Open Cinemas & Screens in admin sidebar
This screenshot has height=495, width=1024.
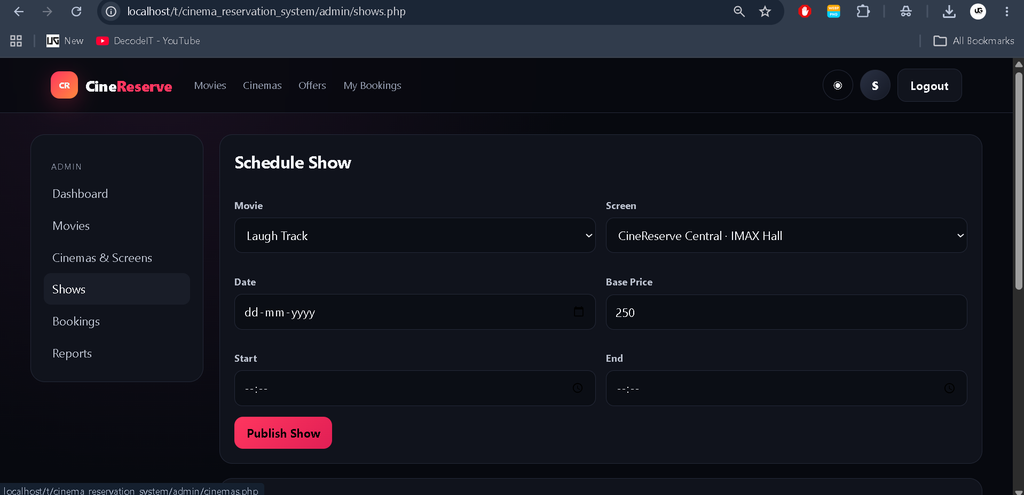tap(117, 258)
